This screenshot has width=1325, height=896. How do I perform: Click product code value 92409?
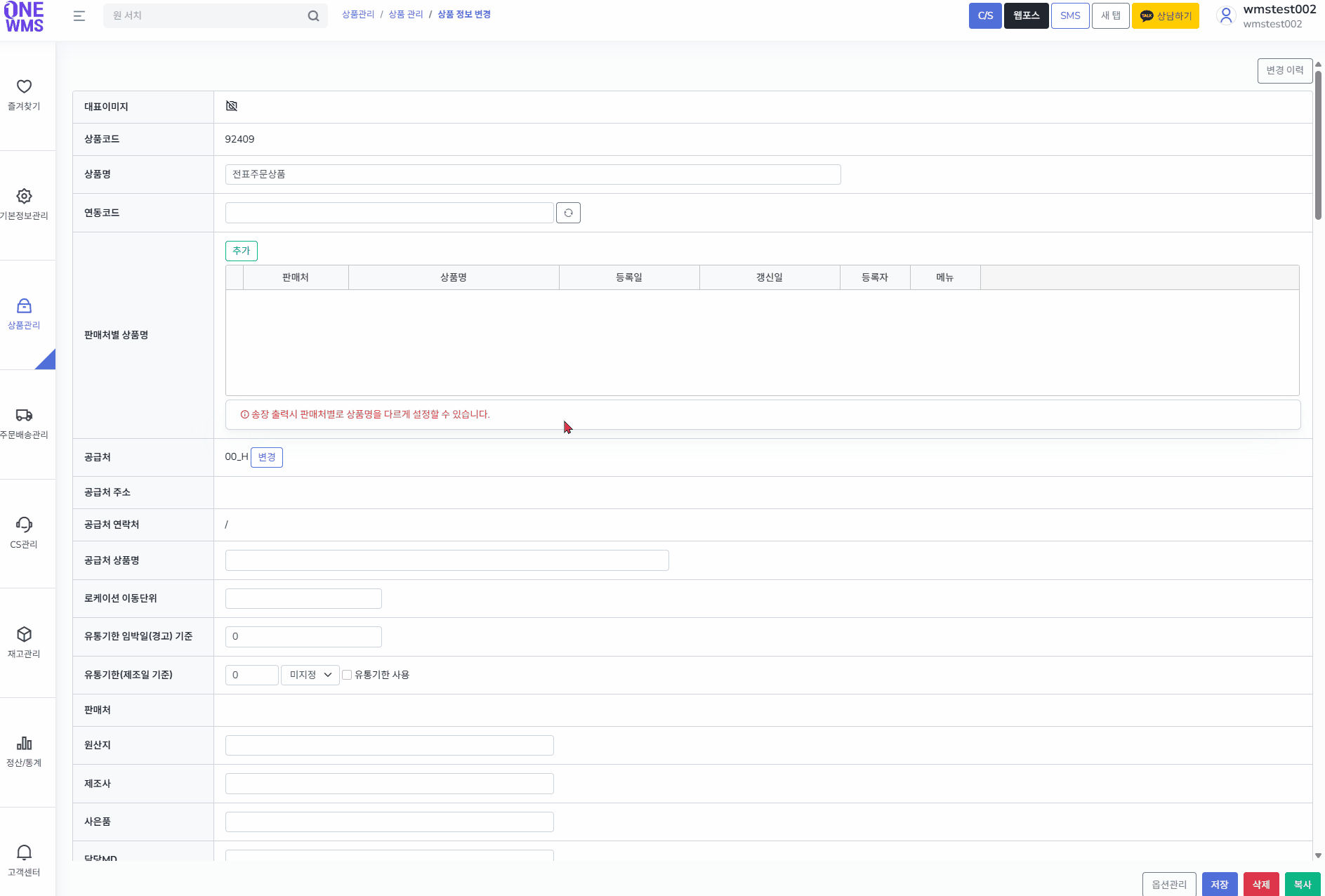pos(239,139)
